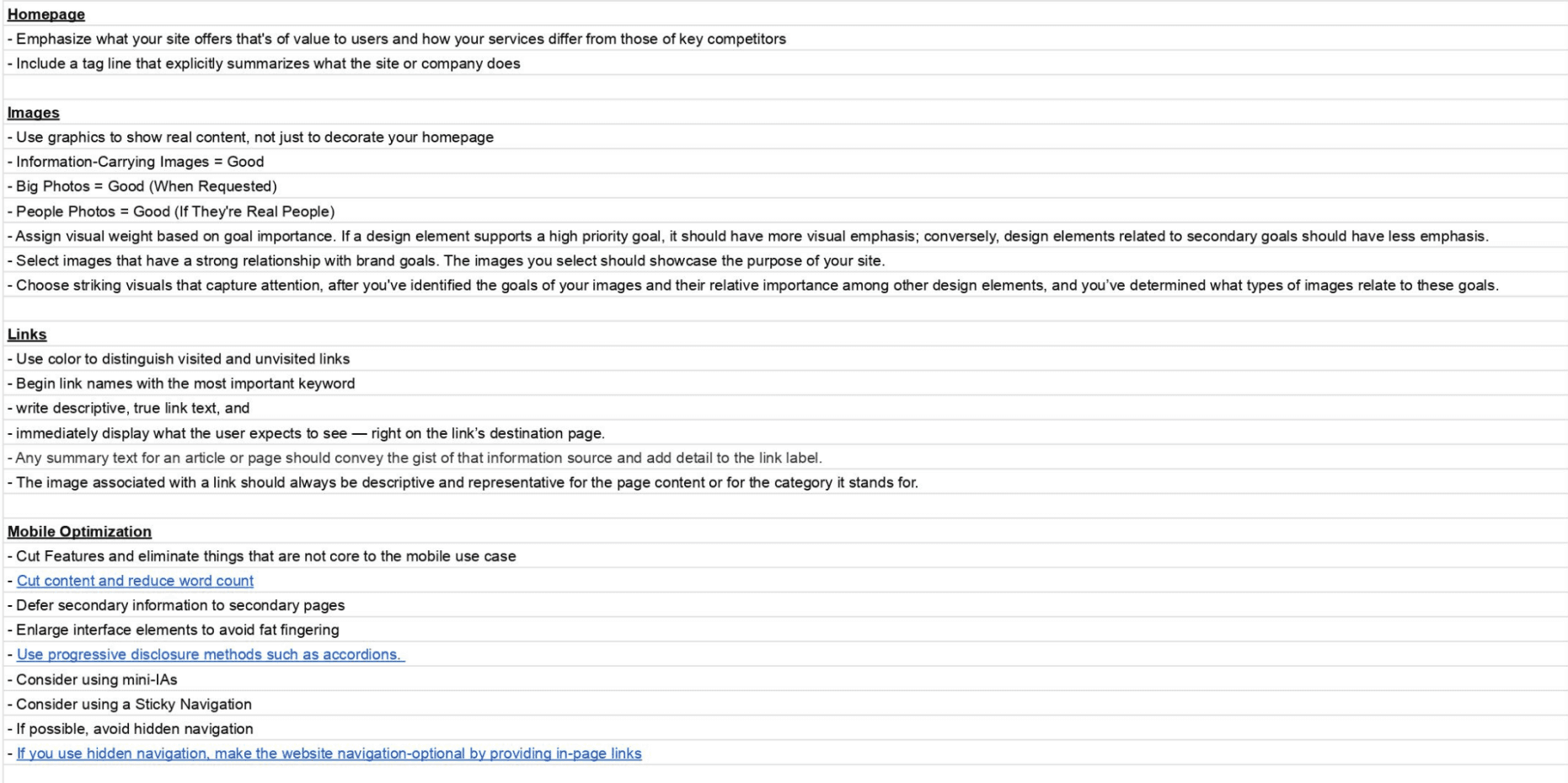
Task: Click the hidden navigation in-page links hyperlink
Action: tap(329, 754)
